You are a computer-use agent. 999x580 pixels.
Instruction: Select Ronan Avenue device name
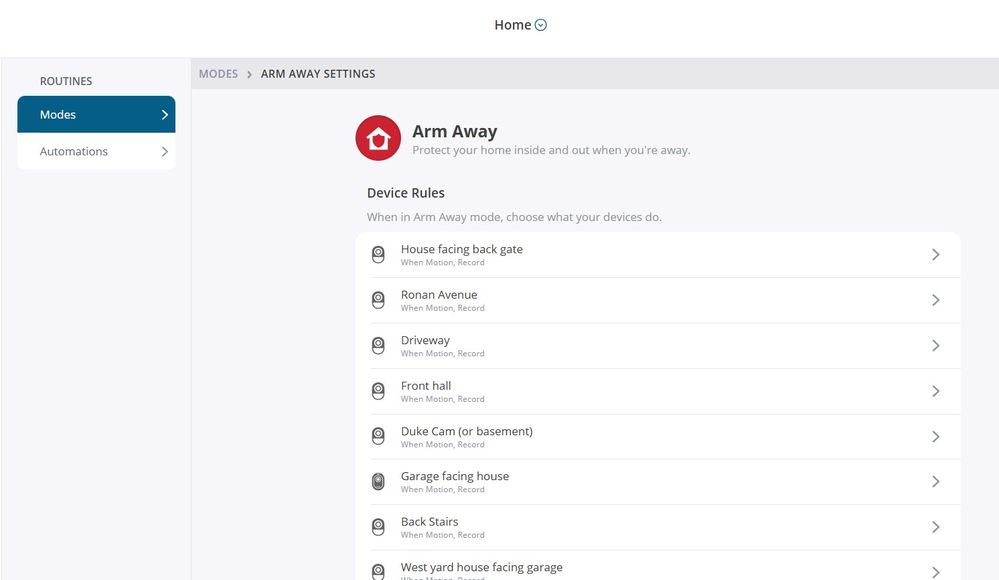(x=438, y=294)
